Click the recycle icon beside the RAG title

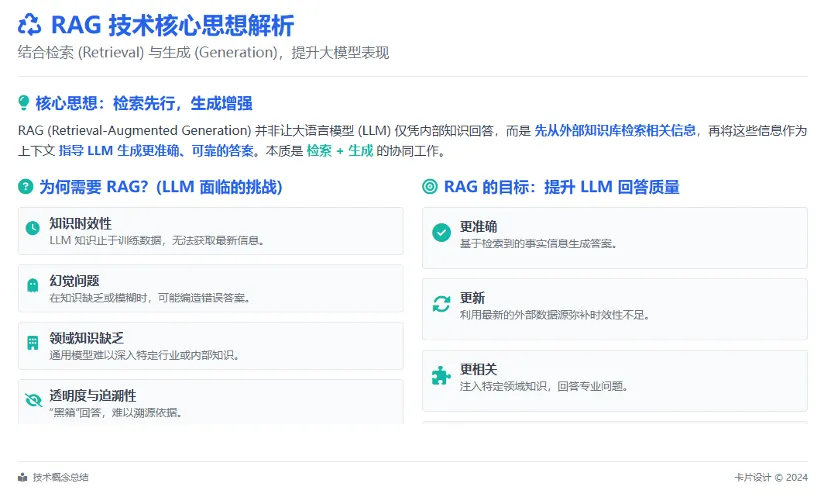[30, 25]
